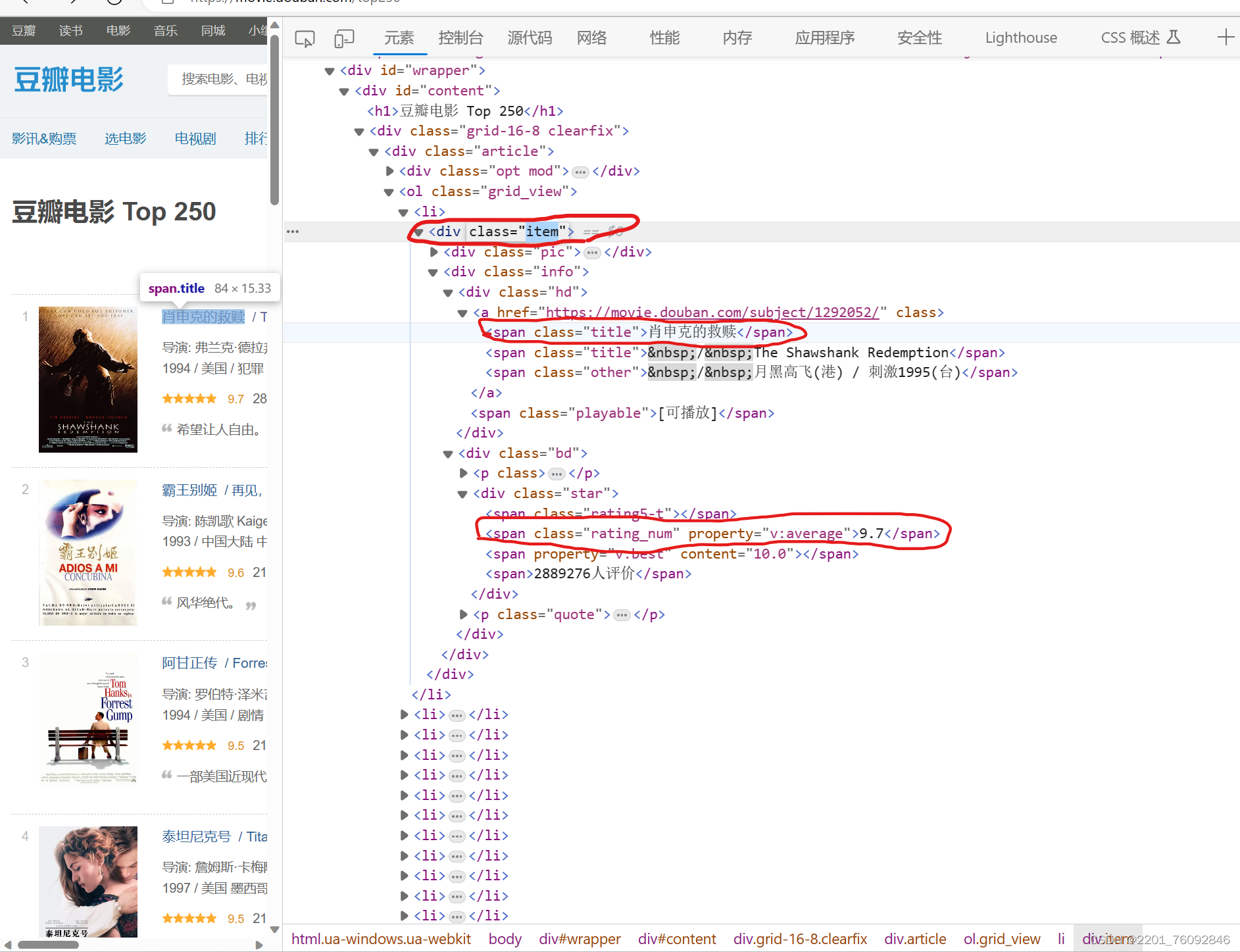Select the 2889276人评价 span row
The height and width of the screenshot is (952, 1240).
click(x=588, y=574)
